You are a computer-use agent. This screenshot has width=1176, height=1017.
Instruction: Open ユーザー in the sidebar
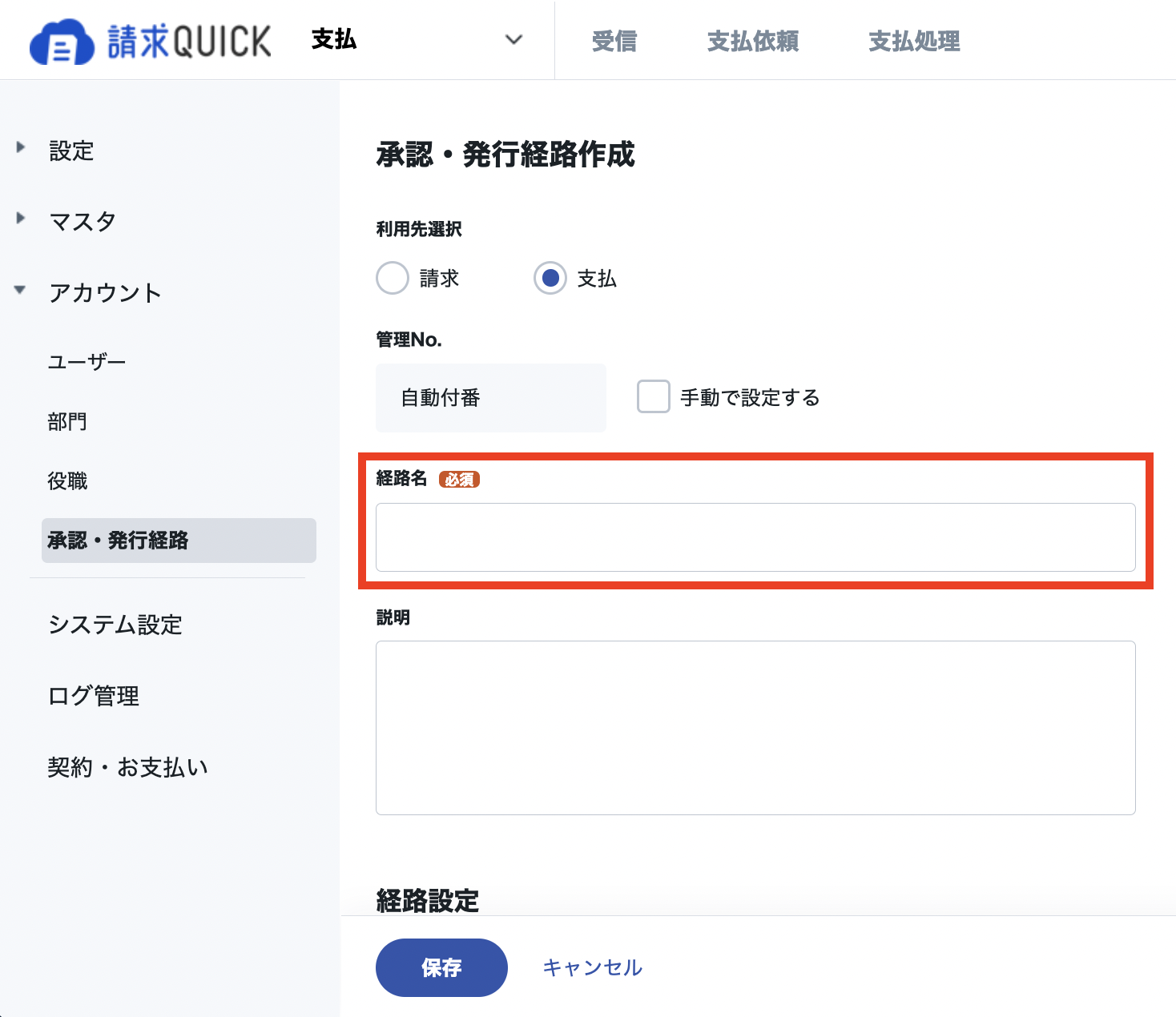point(87,362)
